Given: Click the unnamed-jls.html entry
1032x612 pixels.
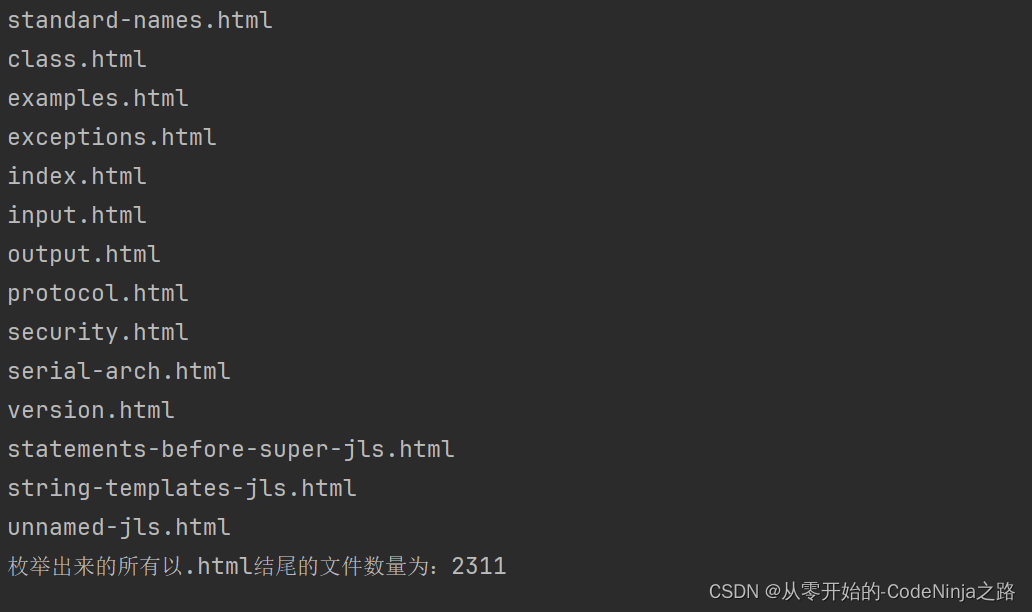Looking at the screenshot, I should coord(119,528).
